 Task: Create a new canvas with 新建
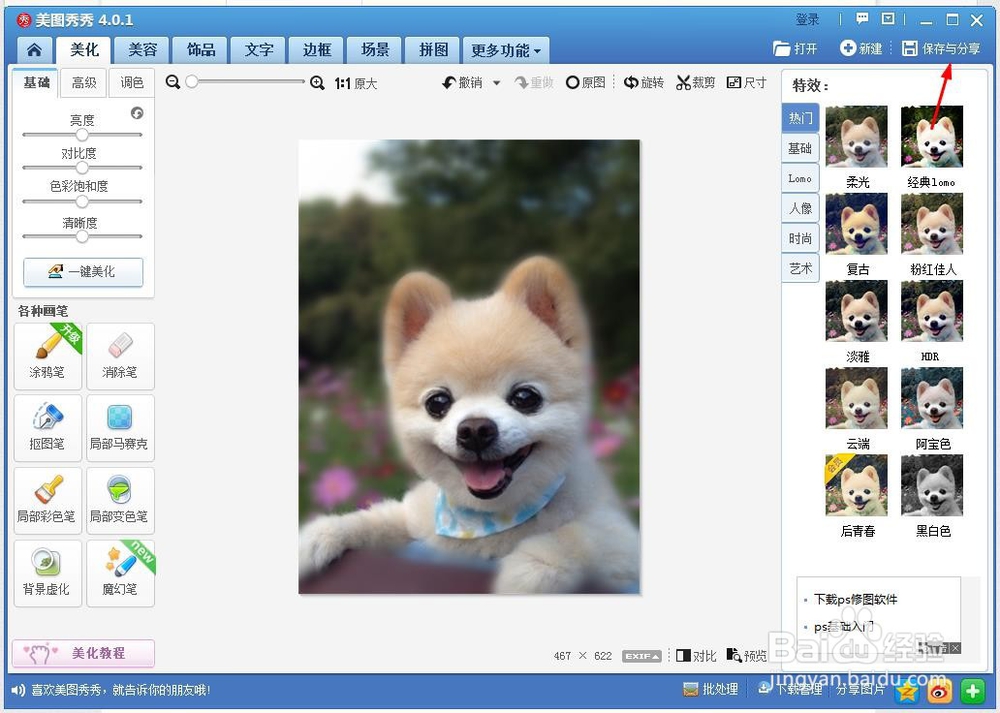pos(861,48)
